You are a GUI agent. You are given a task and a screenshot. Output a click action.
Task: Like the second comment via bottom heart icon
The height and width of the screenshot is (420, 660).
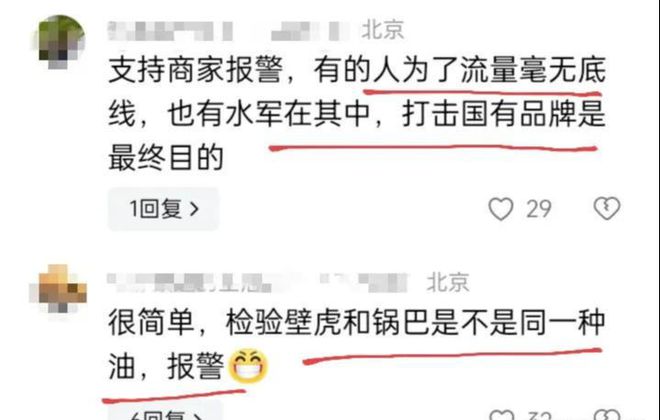click(x=502, y=415)
